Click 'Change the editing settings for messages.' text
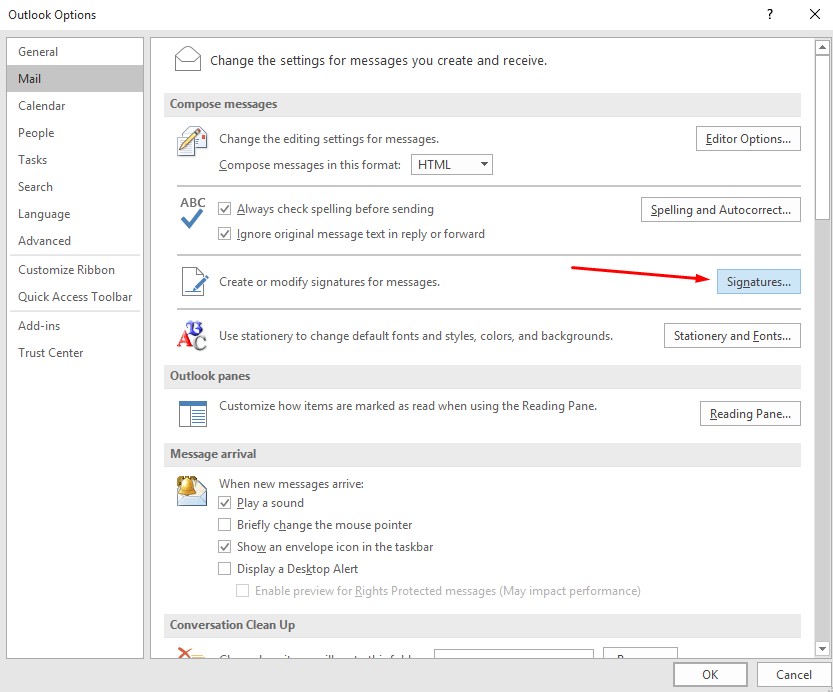Viewport: 833px width, 692px height. click(x=329, y=139)
